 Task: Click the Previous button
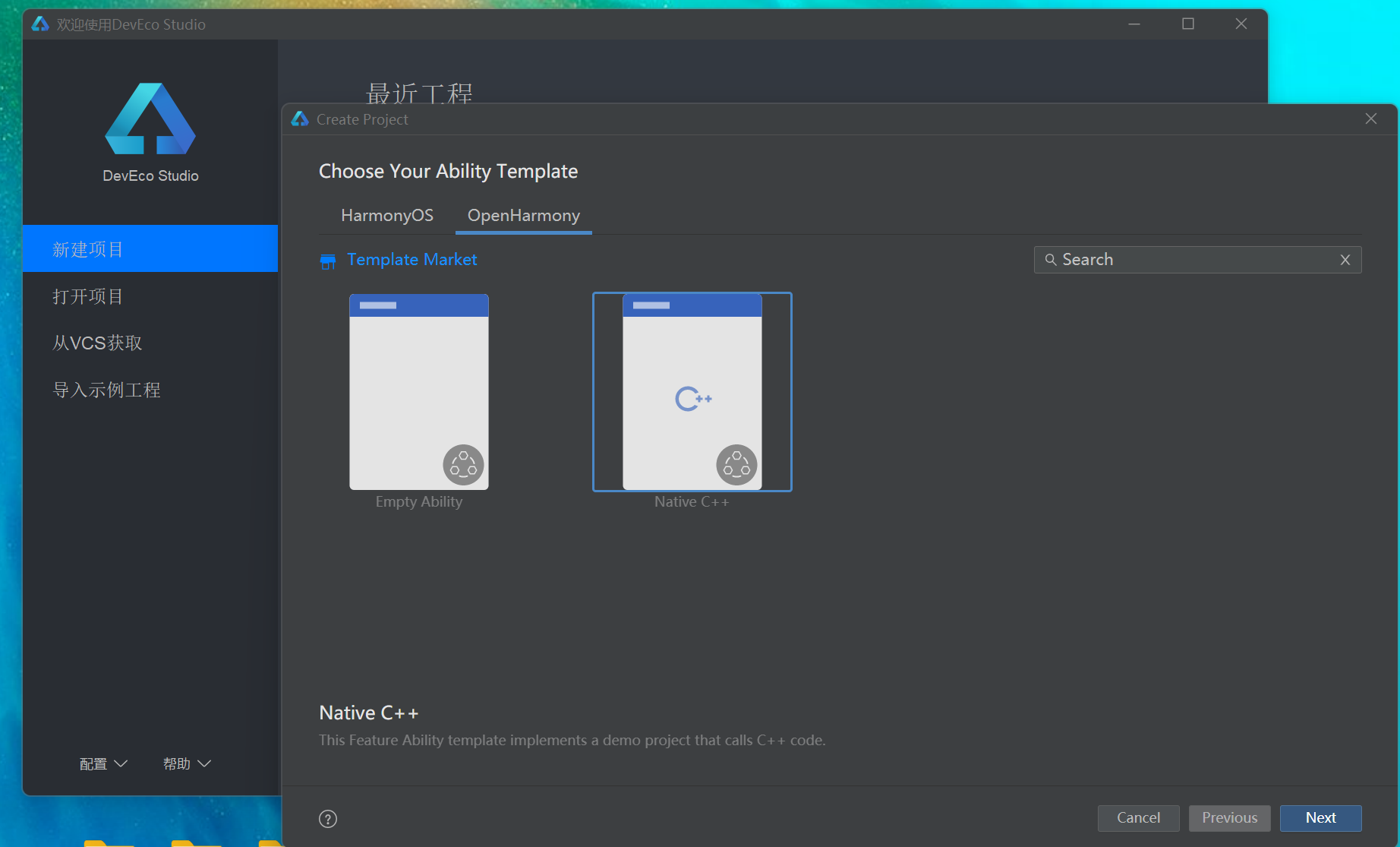[1230, 818]
